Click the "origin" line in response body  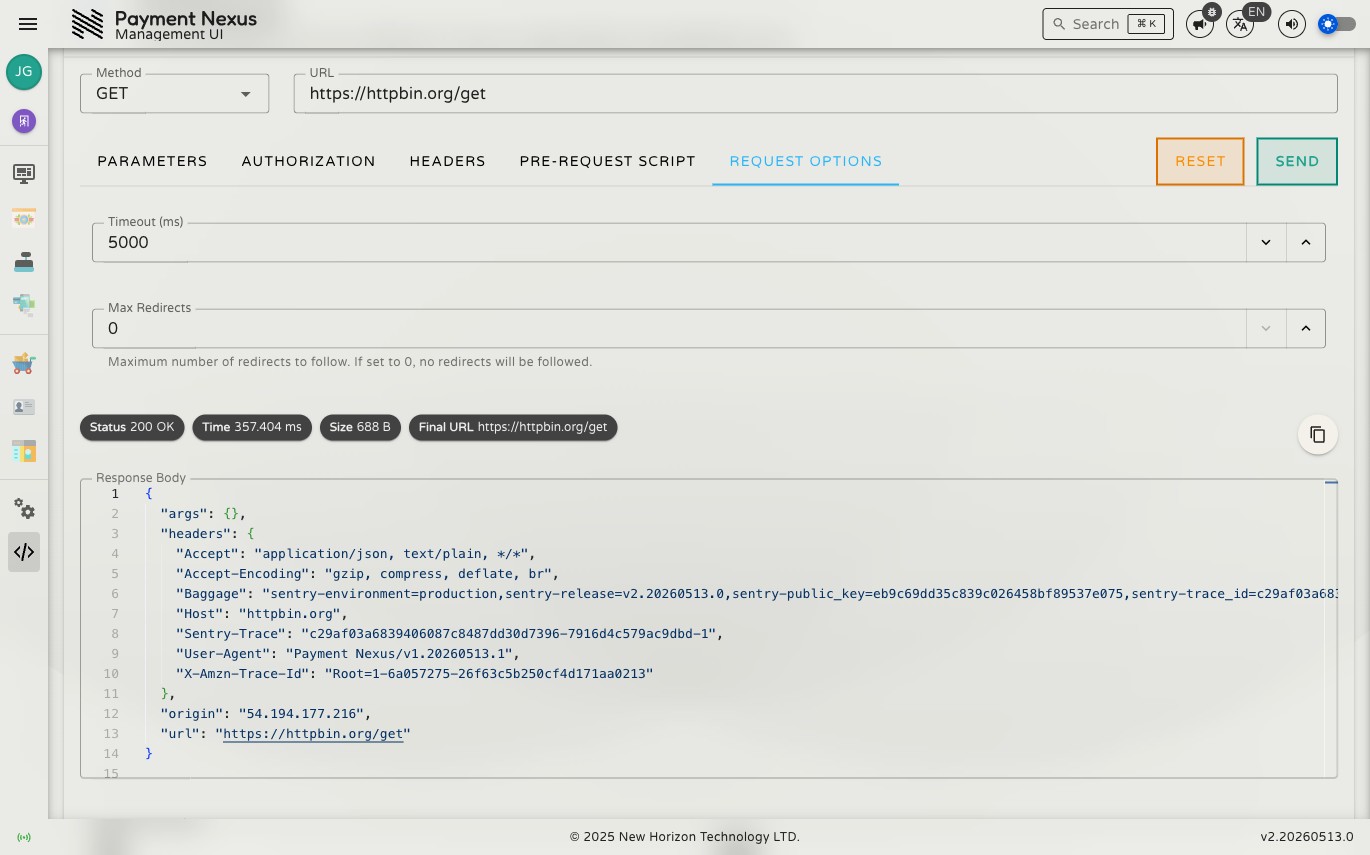(265, 714)
